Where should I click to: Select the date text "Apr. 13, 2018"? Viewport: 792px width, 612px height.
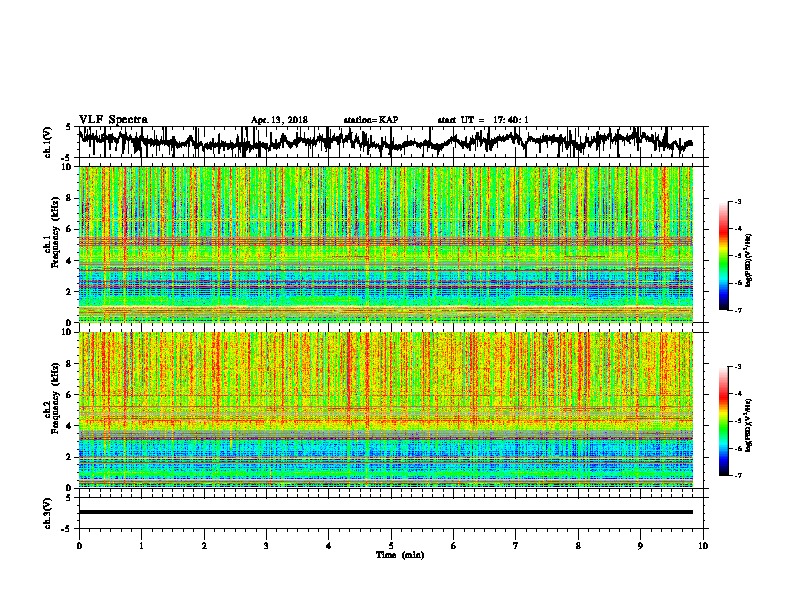click(279, 120)
